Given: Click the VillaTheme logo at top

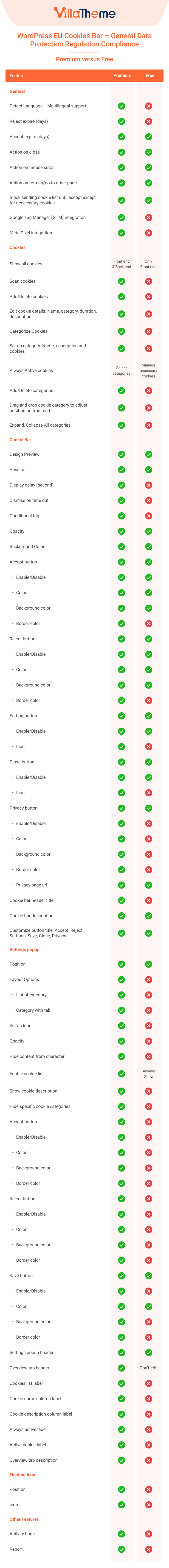Looking at the screenshot, I should pyautogui.click(x=84, y=13).
